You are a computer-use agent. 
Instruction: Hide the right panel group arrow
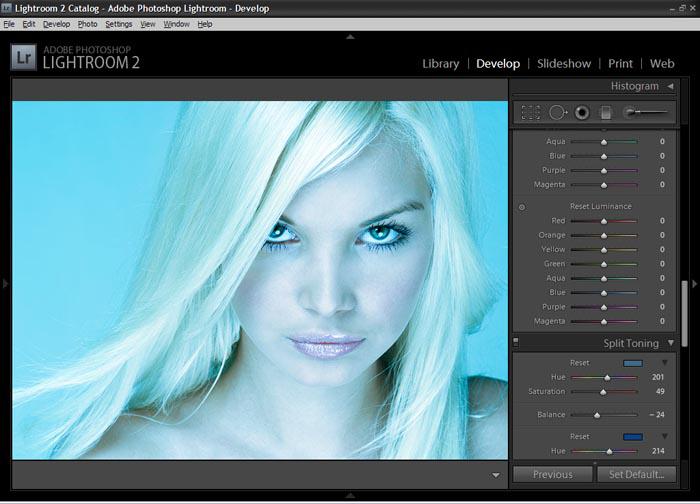(695, 283)
